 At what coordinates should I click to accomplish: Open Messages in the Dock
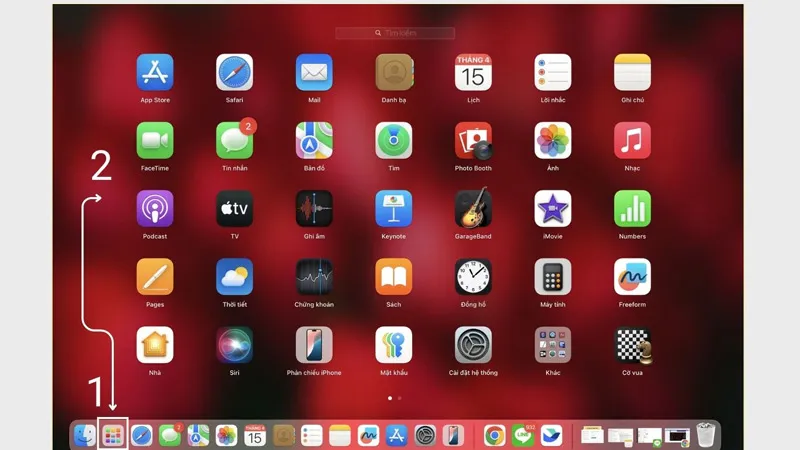click(170, 436)
